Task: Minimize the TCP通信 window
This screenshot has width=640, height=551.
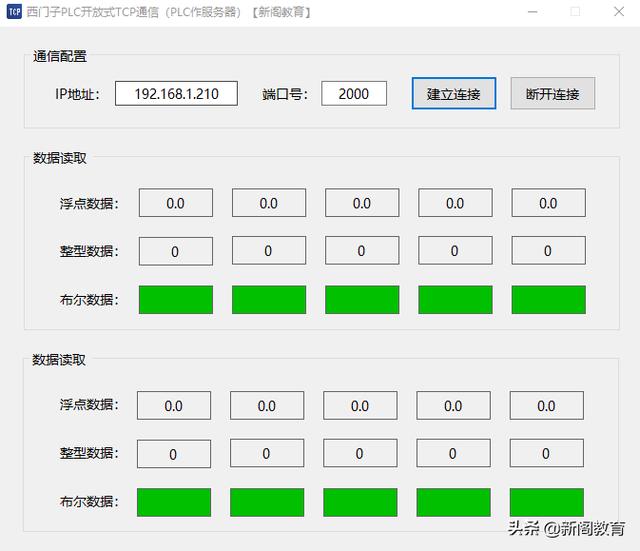Action: (533, 12)
